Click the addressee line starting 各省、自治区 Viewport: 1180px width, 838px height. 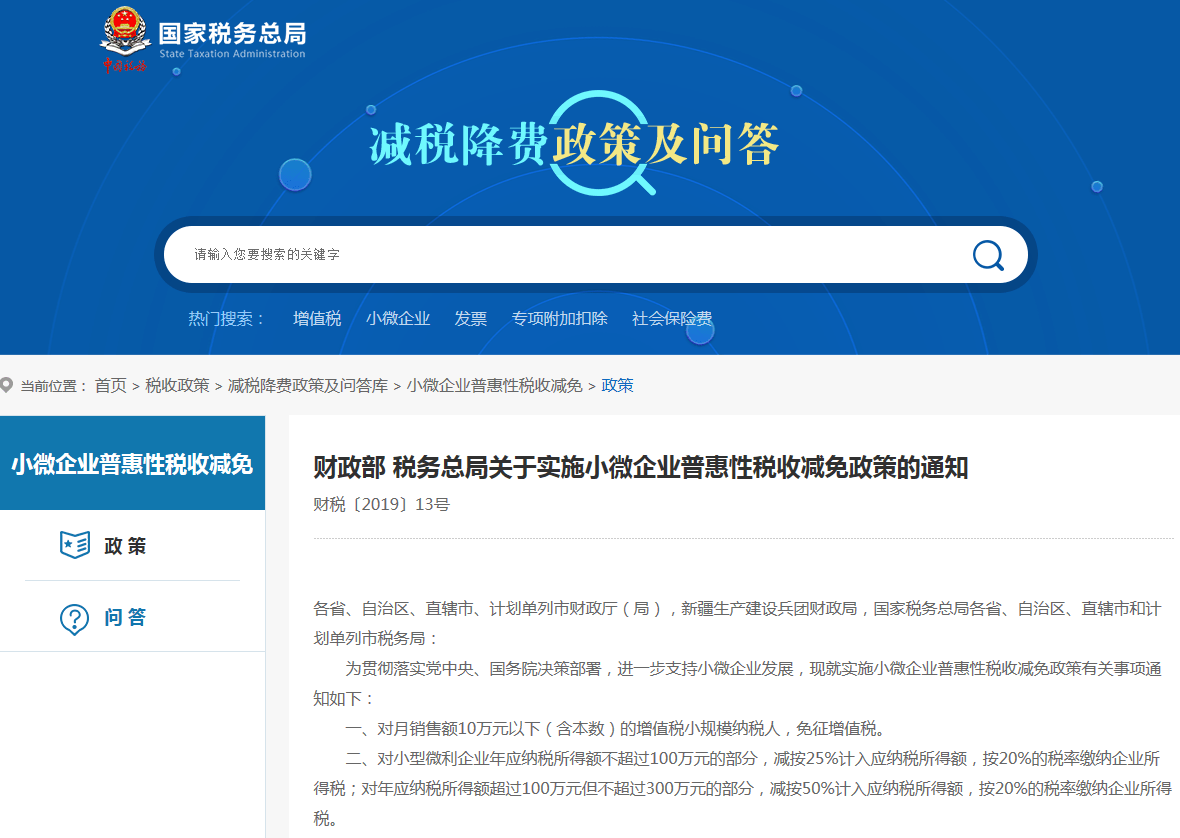(x=738, y=624)
